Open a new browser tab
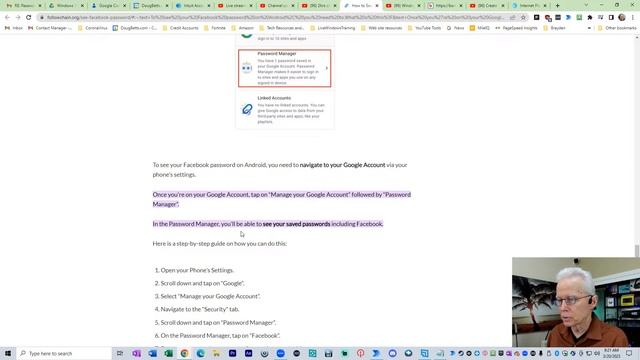 point(558,6)
